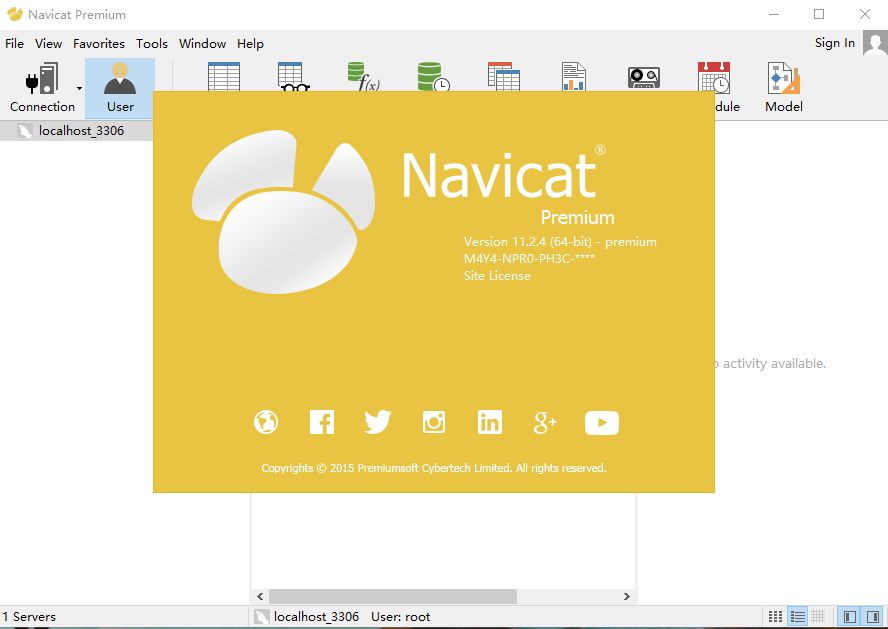Select the User management tool
The height and width of the screenshot is (629, 888).
click(120, 86)
